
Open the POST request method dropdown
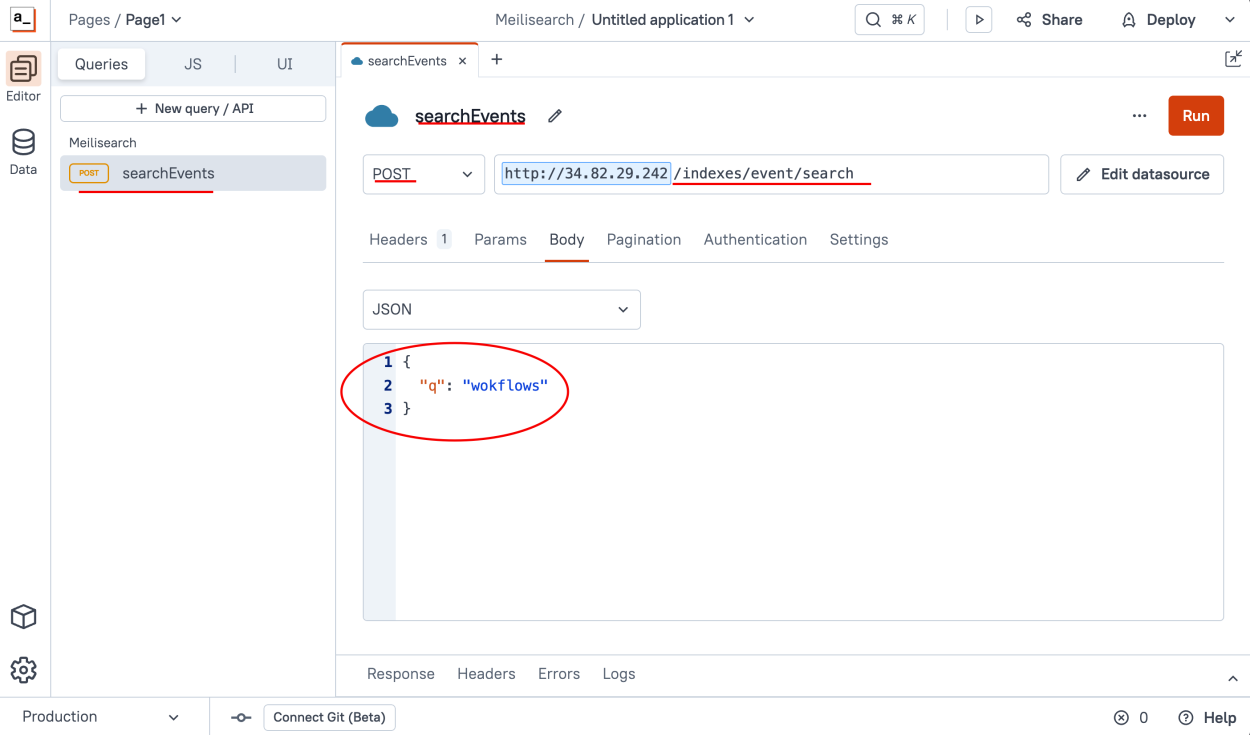[x=423, y=174]
